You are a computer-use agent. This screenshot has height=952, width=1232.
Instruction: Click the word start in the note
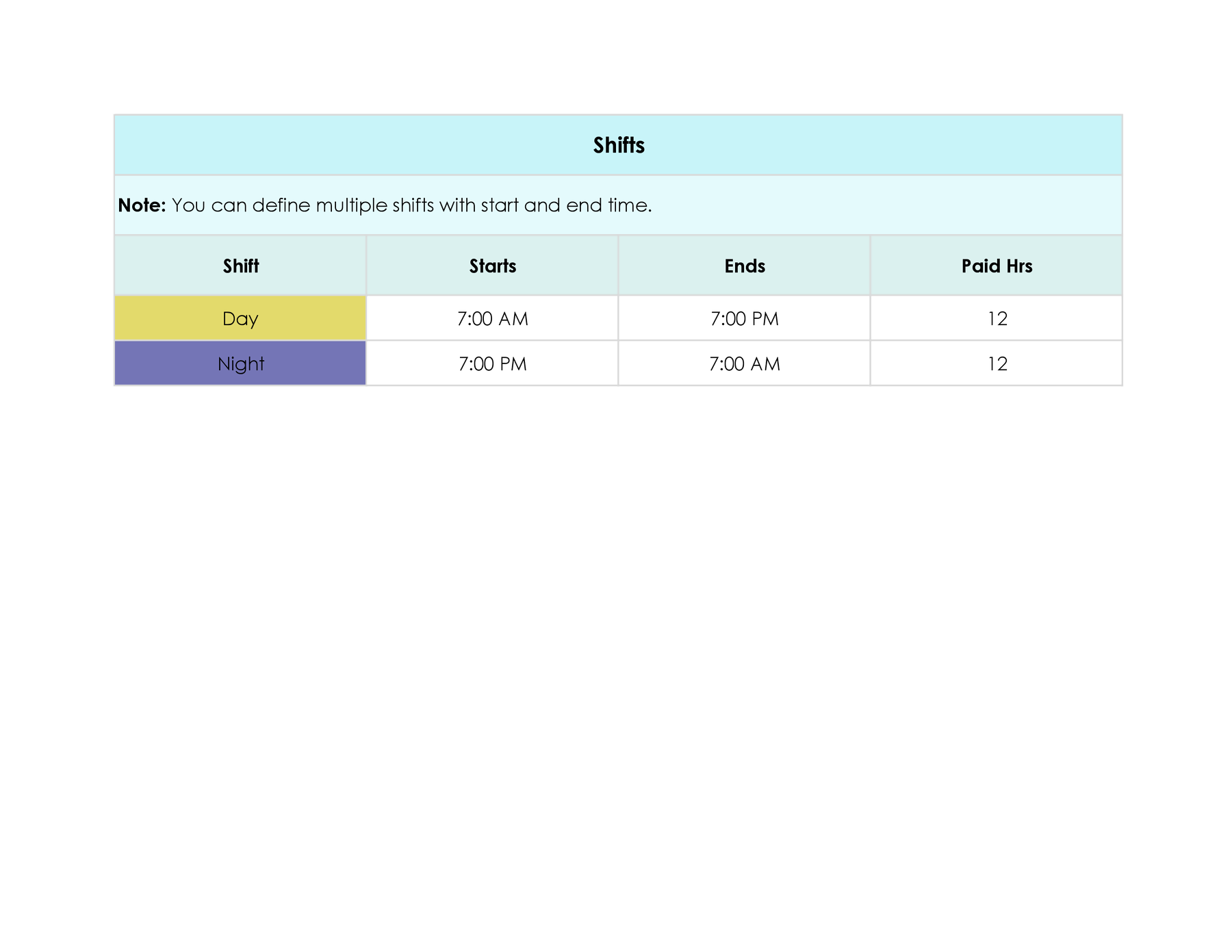click(499, 205)
